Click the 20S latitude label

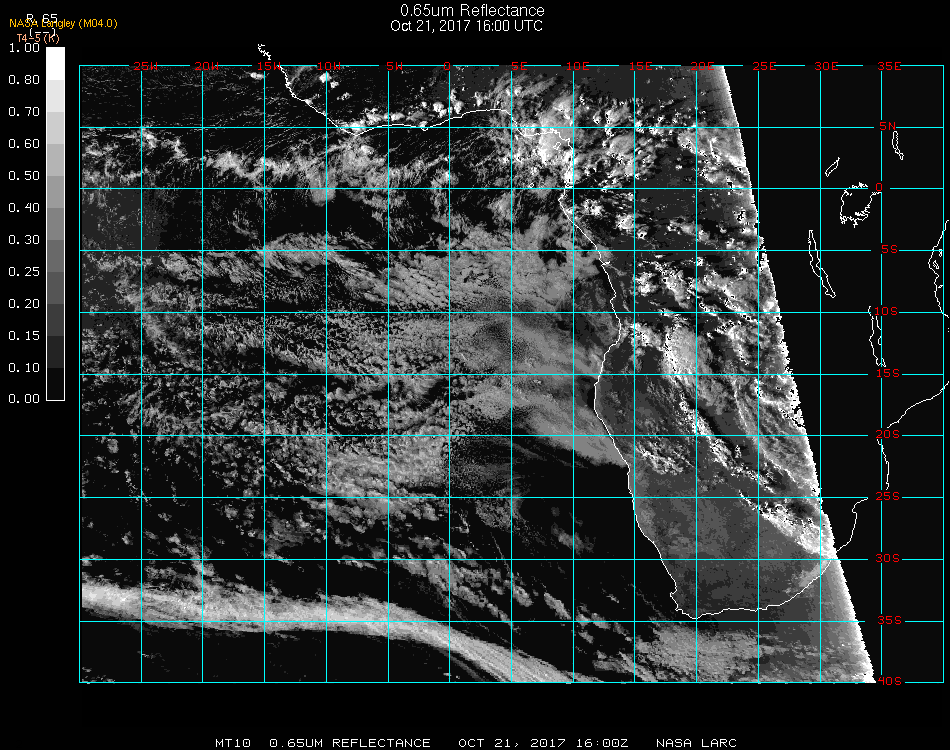pyautogui.click(x=888, y=435)
